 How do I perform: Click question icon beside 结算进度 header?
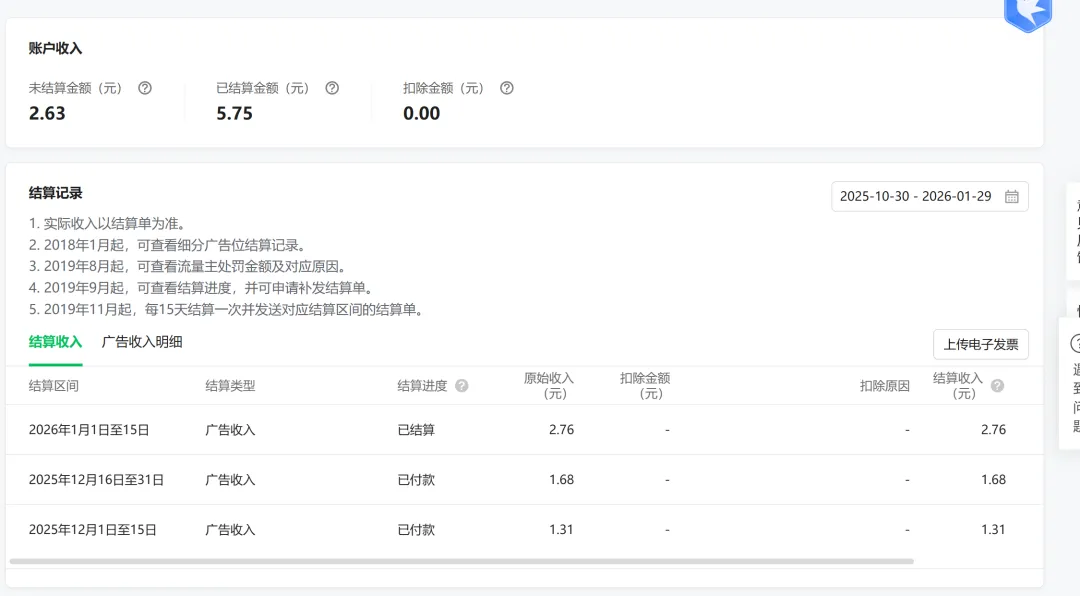point(462,386)
